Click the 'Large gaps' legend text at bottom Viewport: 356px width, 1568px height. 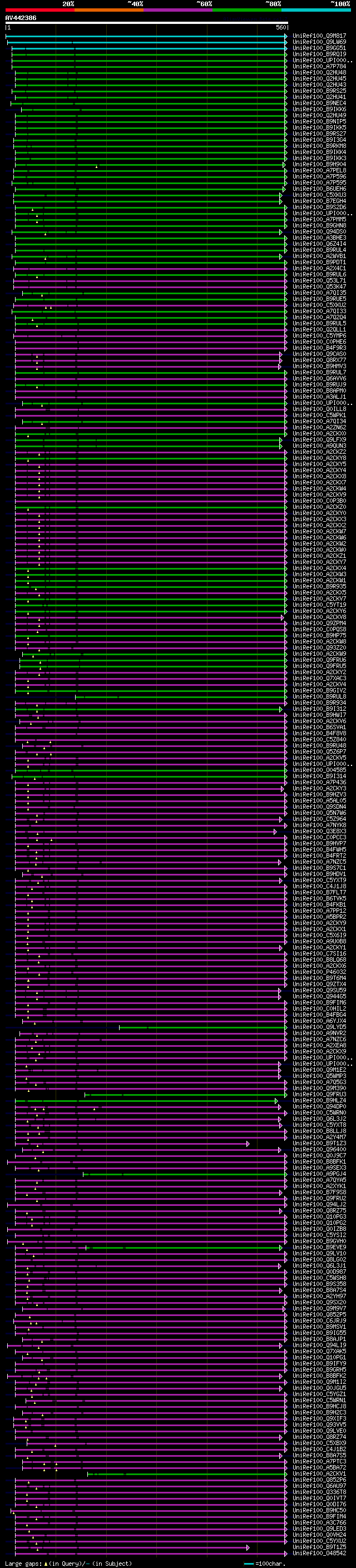tap(23, 1563)
